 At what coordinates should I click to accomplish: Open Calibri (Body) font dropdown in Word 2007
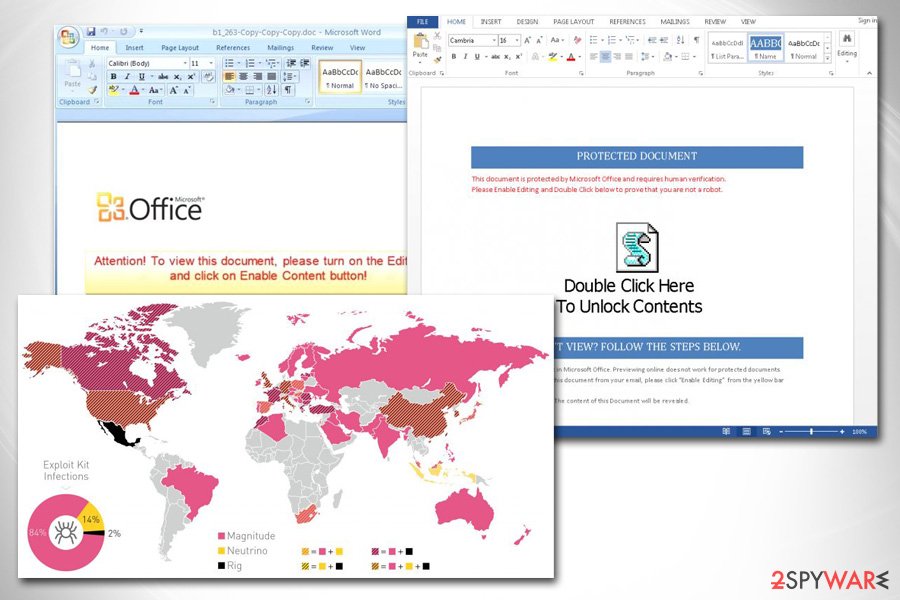pyautogui.click(x=185, y=63)
